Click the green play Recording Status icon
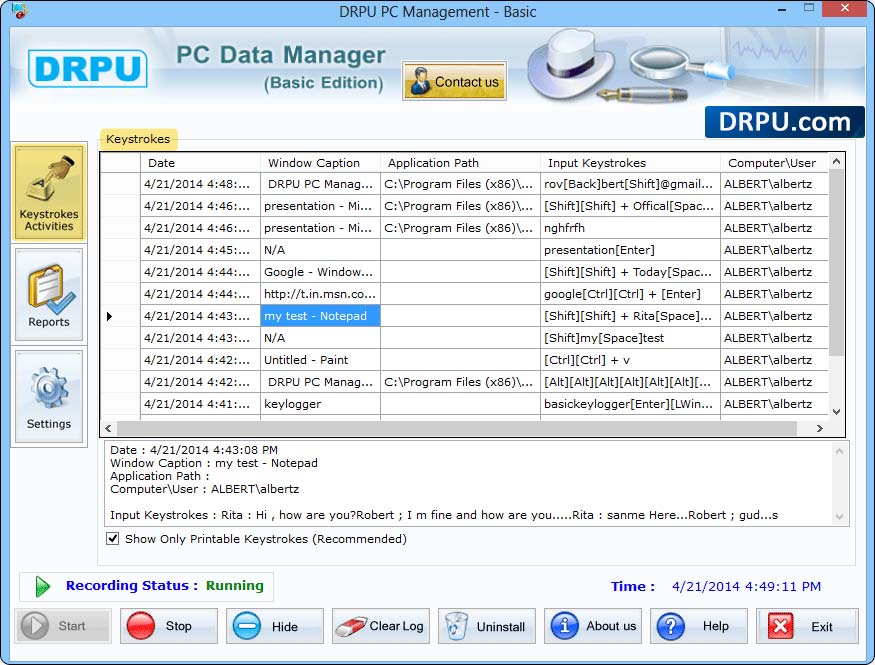The image size is (875, 665). (42, 586)
